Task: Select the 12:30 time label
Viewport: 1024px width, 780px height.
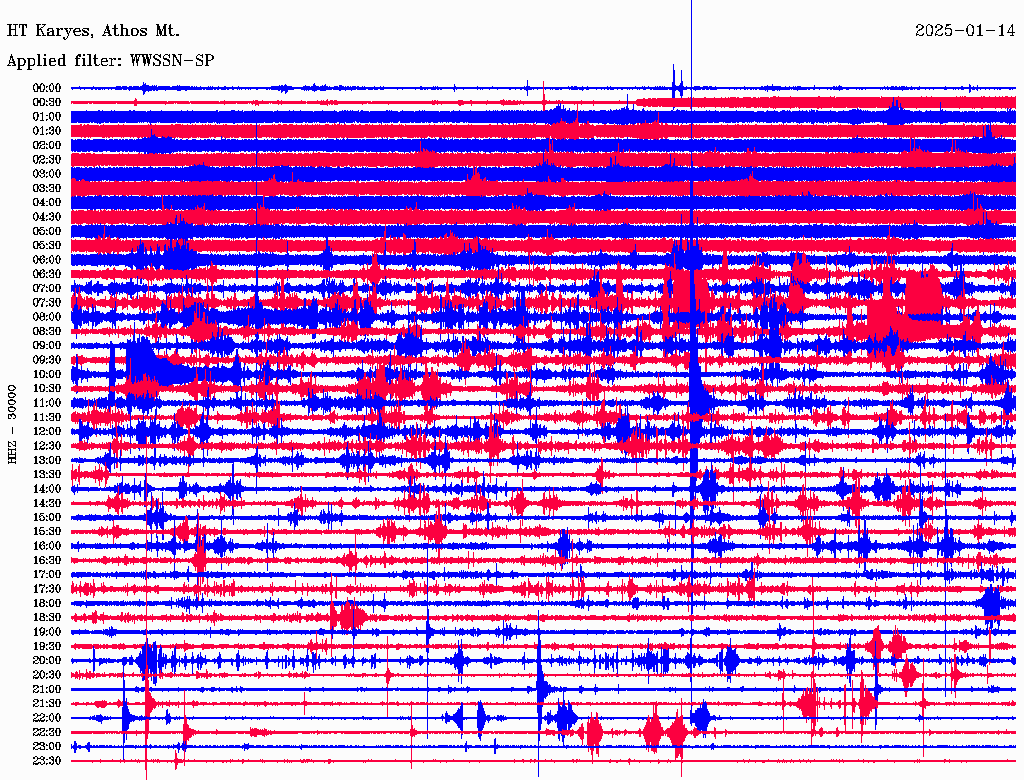Action: coord(47,446)
